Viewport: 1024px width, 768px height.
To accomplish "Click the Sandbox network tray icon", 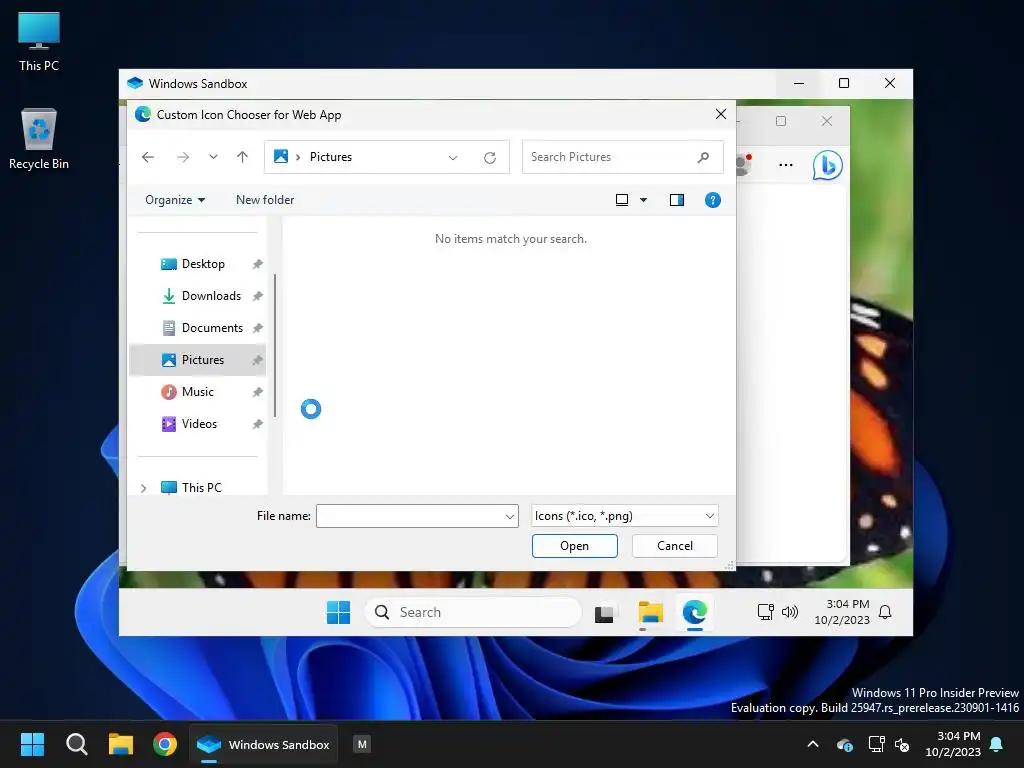I will [765, 612].
